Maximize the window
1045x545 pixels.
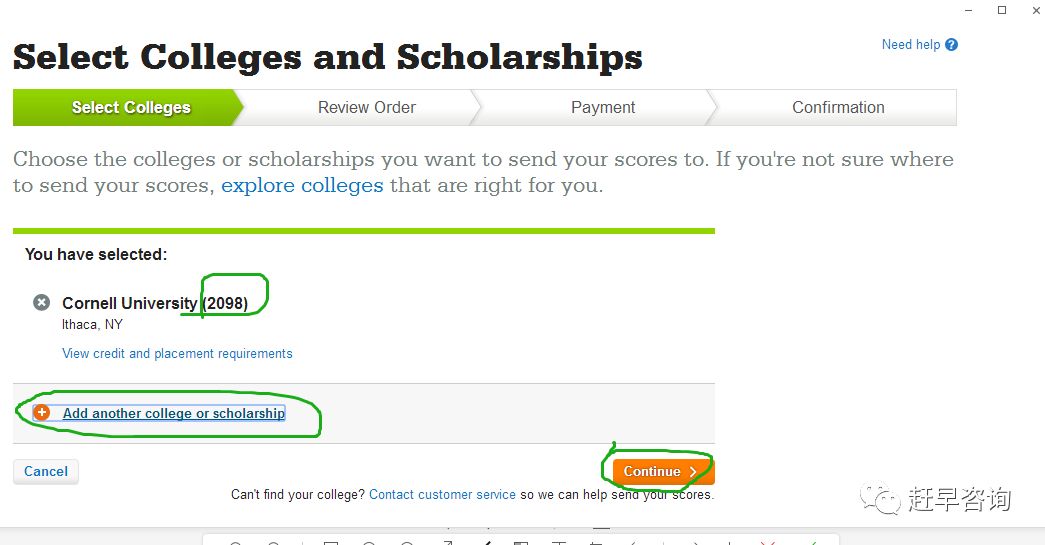pyautogui.click(x=1002, y=10)
